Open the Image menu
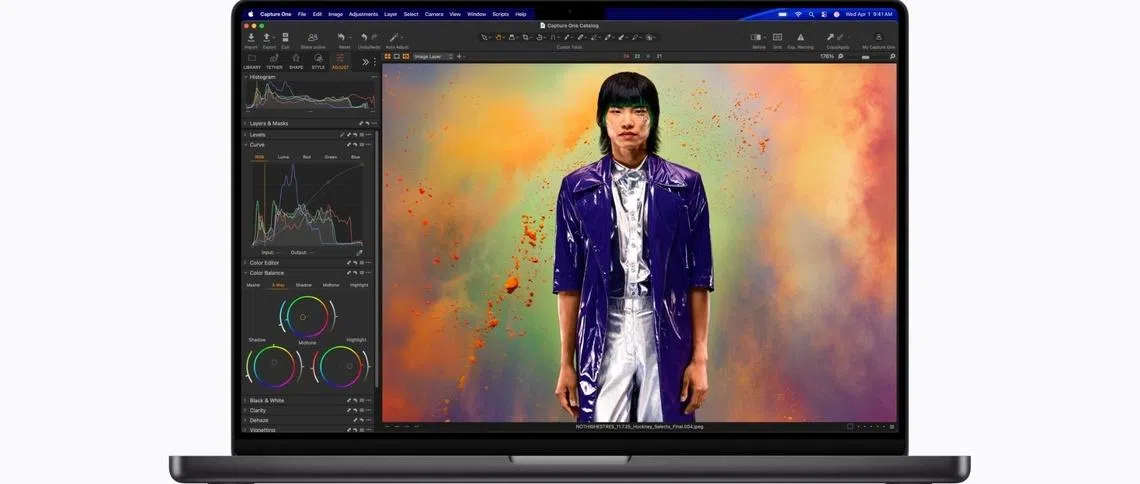Viewport: 1140px width, 484px height. (335, 14)
